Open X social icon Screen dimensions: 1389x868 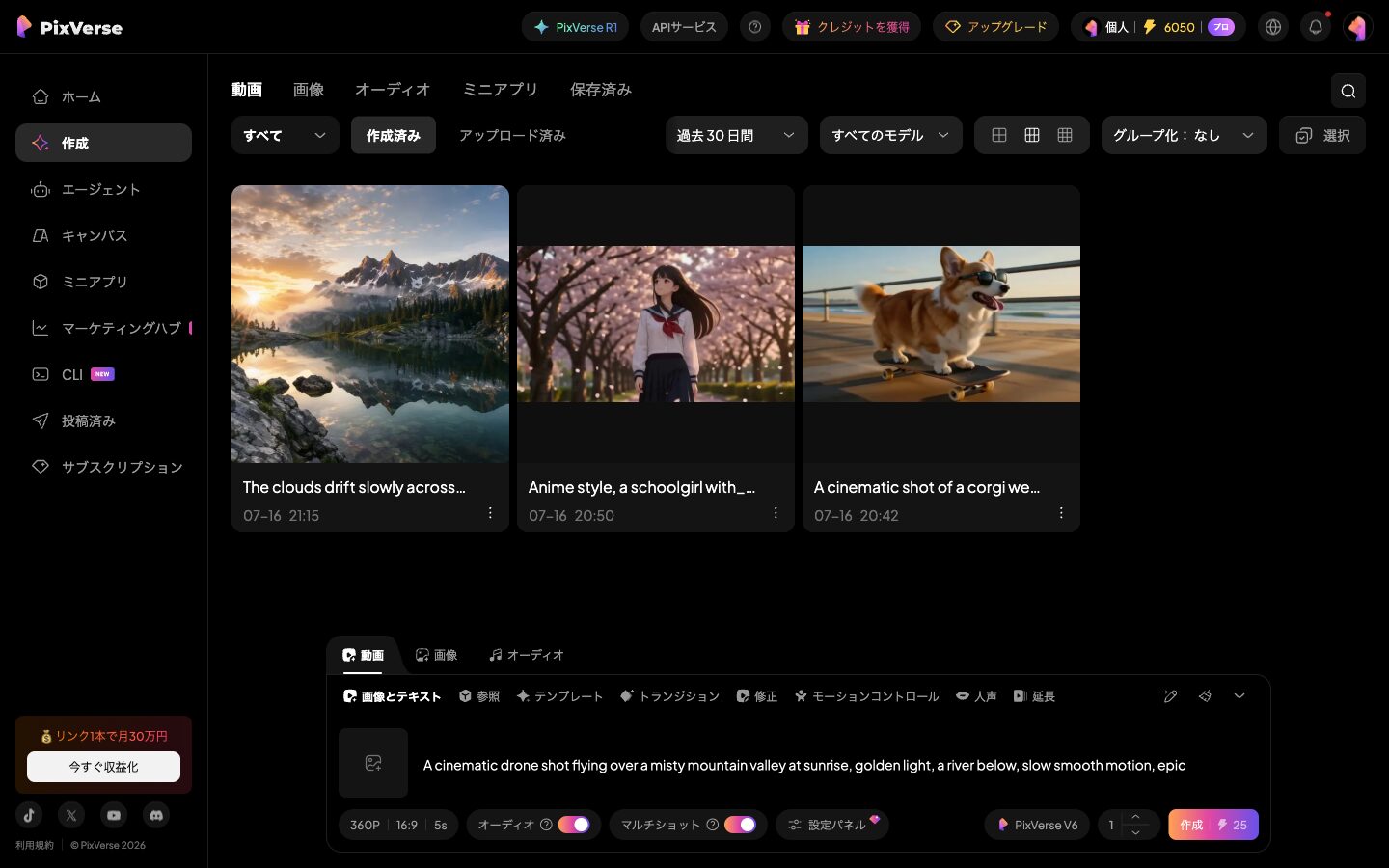coord(71,815)
